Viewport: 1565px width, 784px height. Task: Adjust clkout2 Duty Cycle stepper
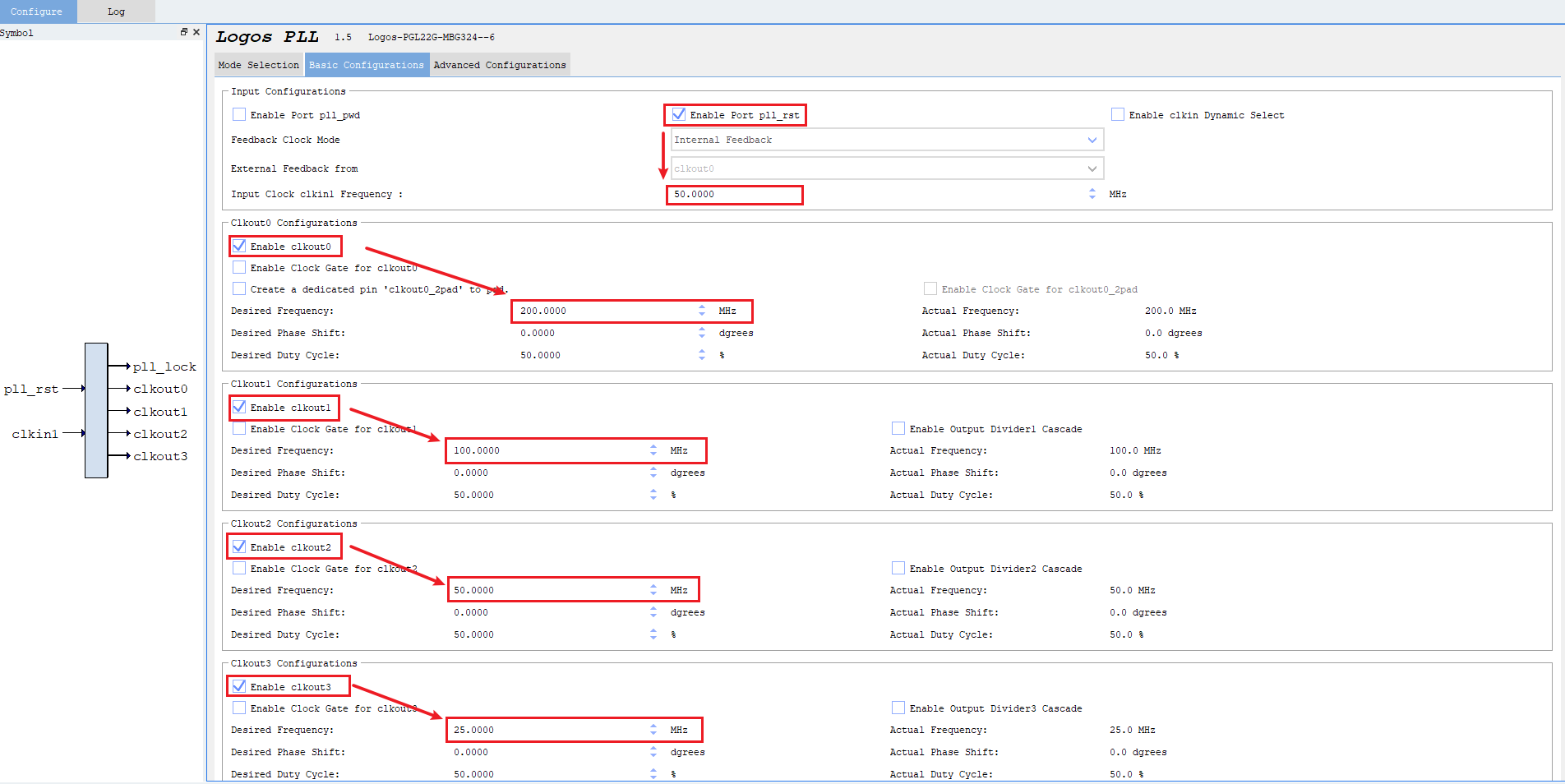point(653,634)
